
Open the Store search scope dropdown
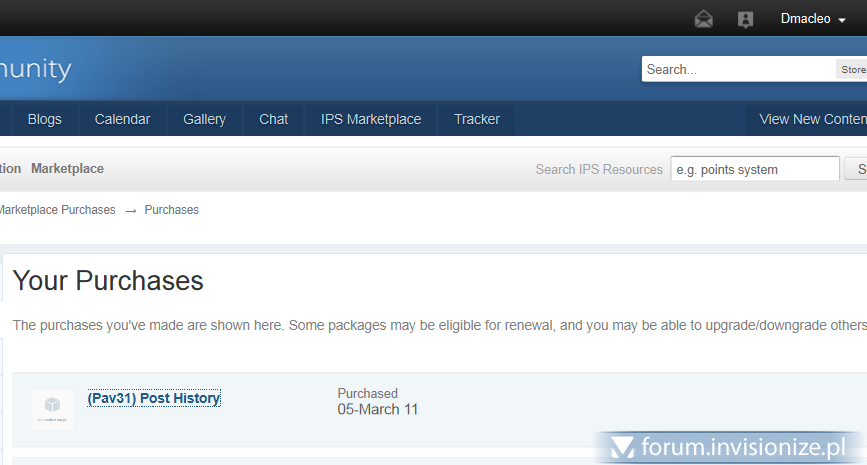851,69
